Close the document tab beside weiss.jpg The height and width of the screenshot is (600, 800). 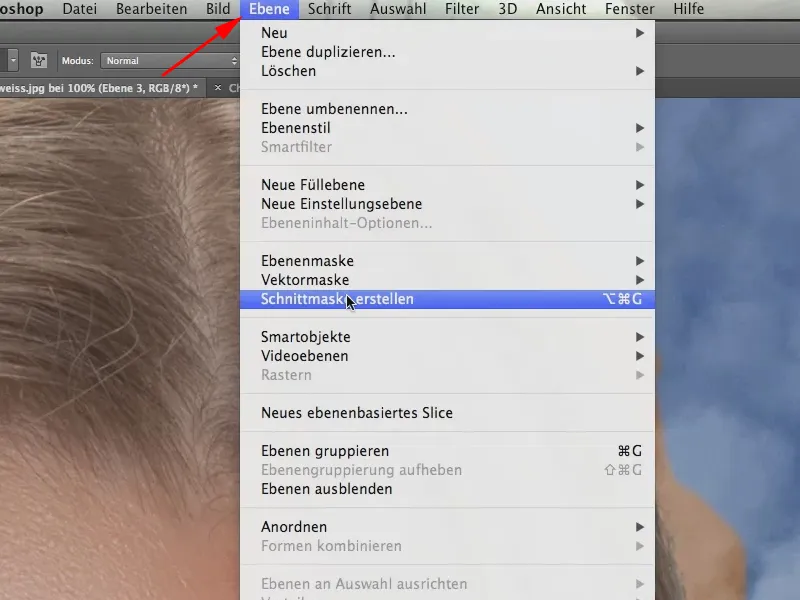click(218, 88)
